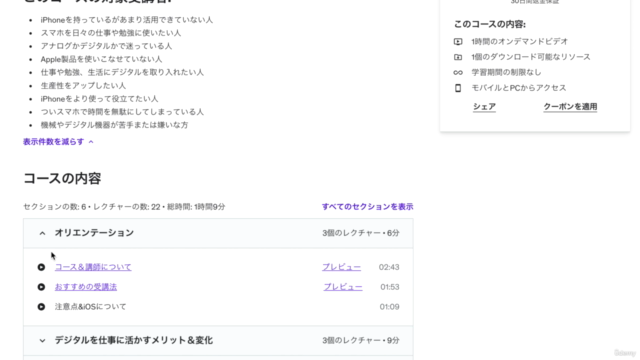Click 学習期間の制限なし text
The height and width of the screenshot is (360, 640).
click(x=506, y=73)
